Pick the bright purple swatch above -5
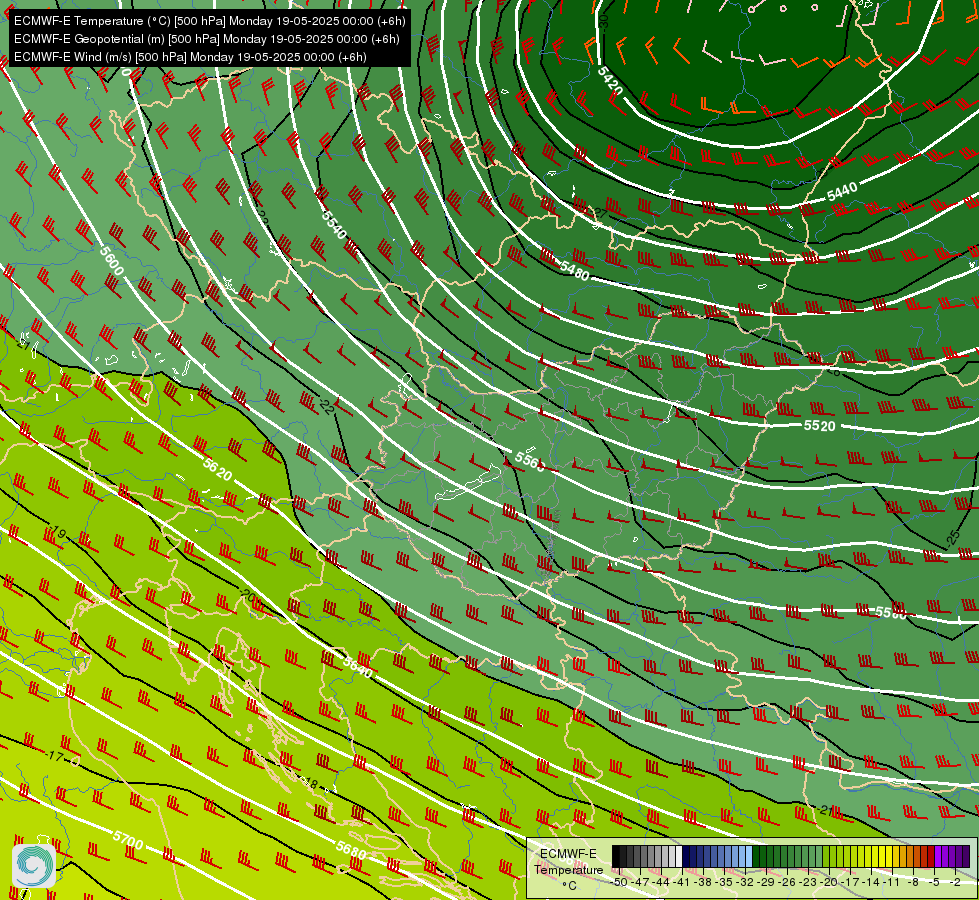Screen dimensions: 979x900 [939, 856]
